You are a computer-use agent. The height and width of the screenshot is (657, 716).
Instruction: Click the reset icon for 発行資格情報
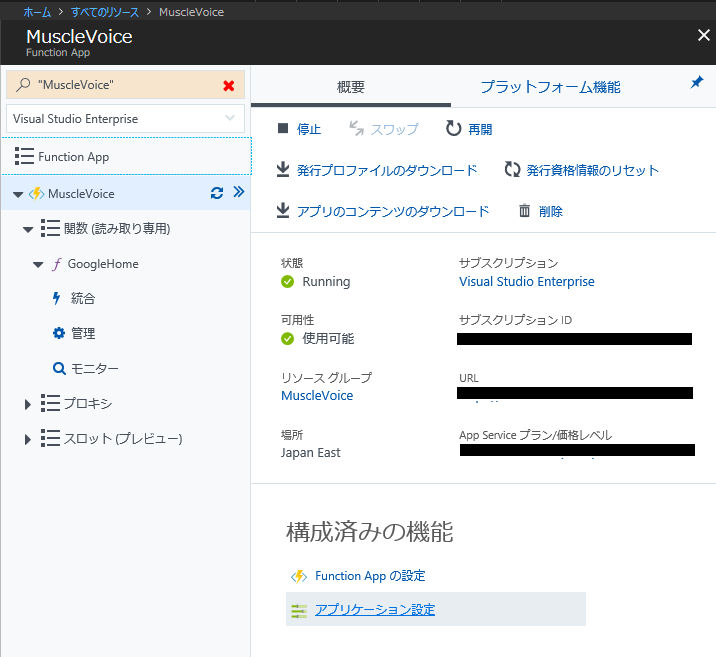coord(512,169)
